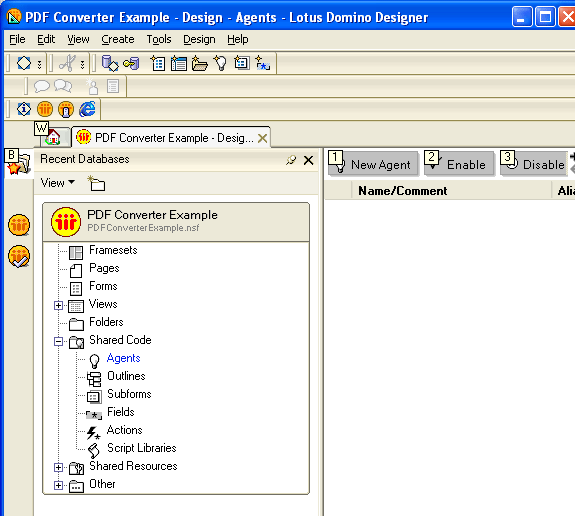Expand the Views tree node
575x516 pixels.
(58, 305)
